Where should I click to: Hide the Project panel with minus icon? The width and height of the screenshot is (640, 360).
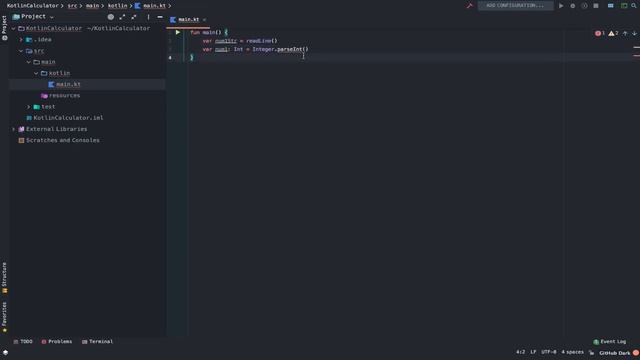coord(160,17)
